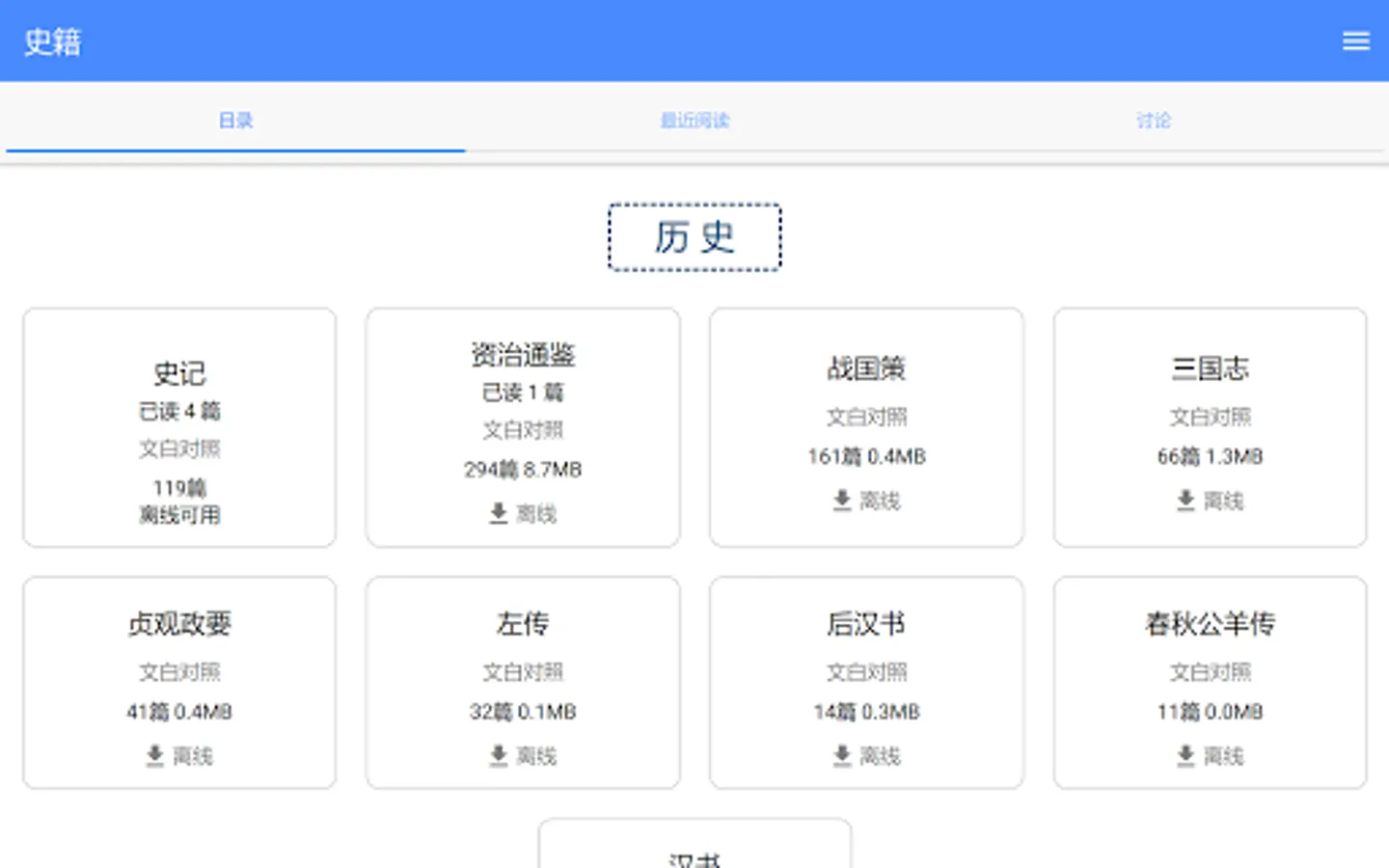The image size is (1389, 868).
Task: Open the 三国志 book title
Action: (1210, 368)
